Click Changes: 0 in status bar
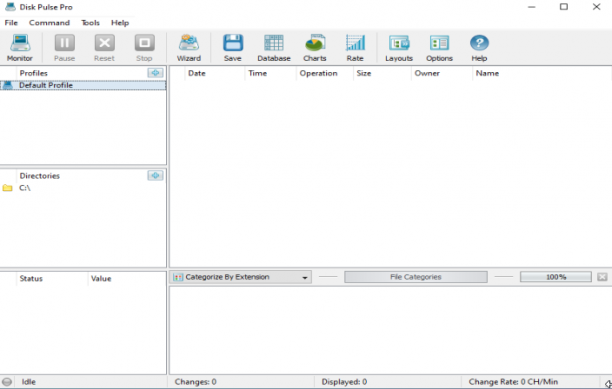 pyautogui.click(x=196, y=382)
